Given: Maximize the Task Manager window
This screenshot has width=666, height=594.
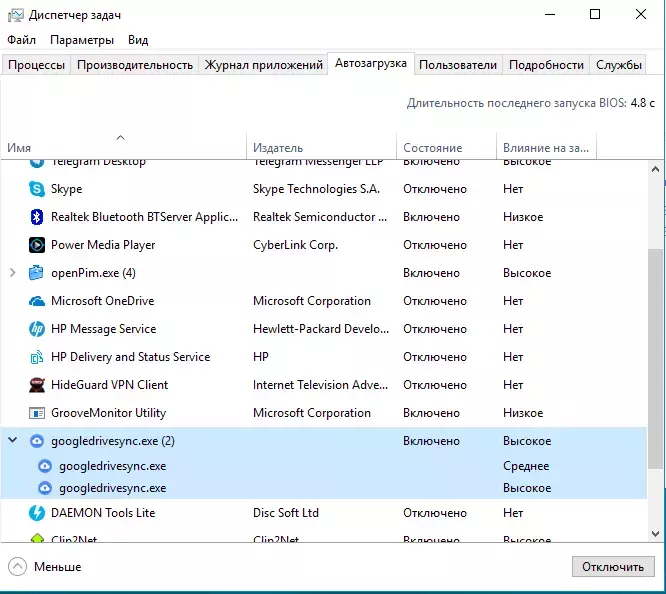Looking at the screenshot, I should [595, 14].
